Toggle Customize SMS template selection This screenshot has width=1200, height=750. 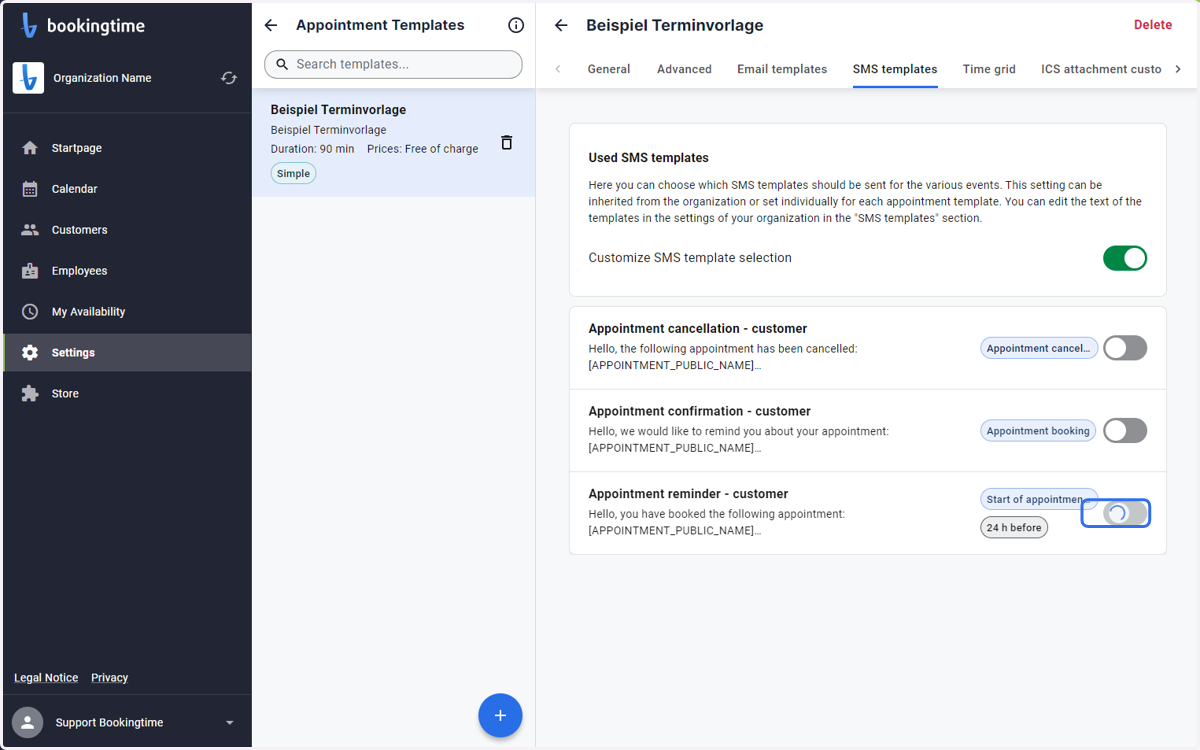(1125, 258)
